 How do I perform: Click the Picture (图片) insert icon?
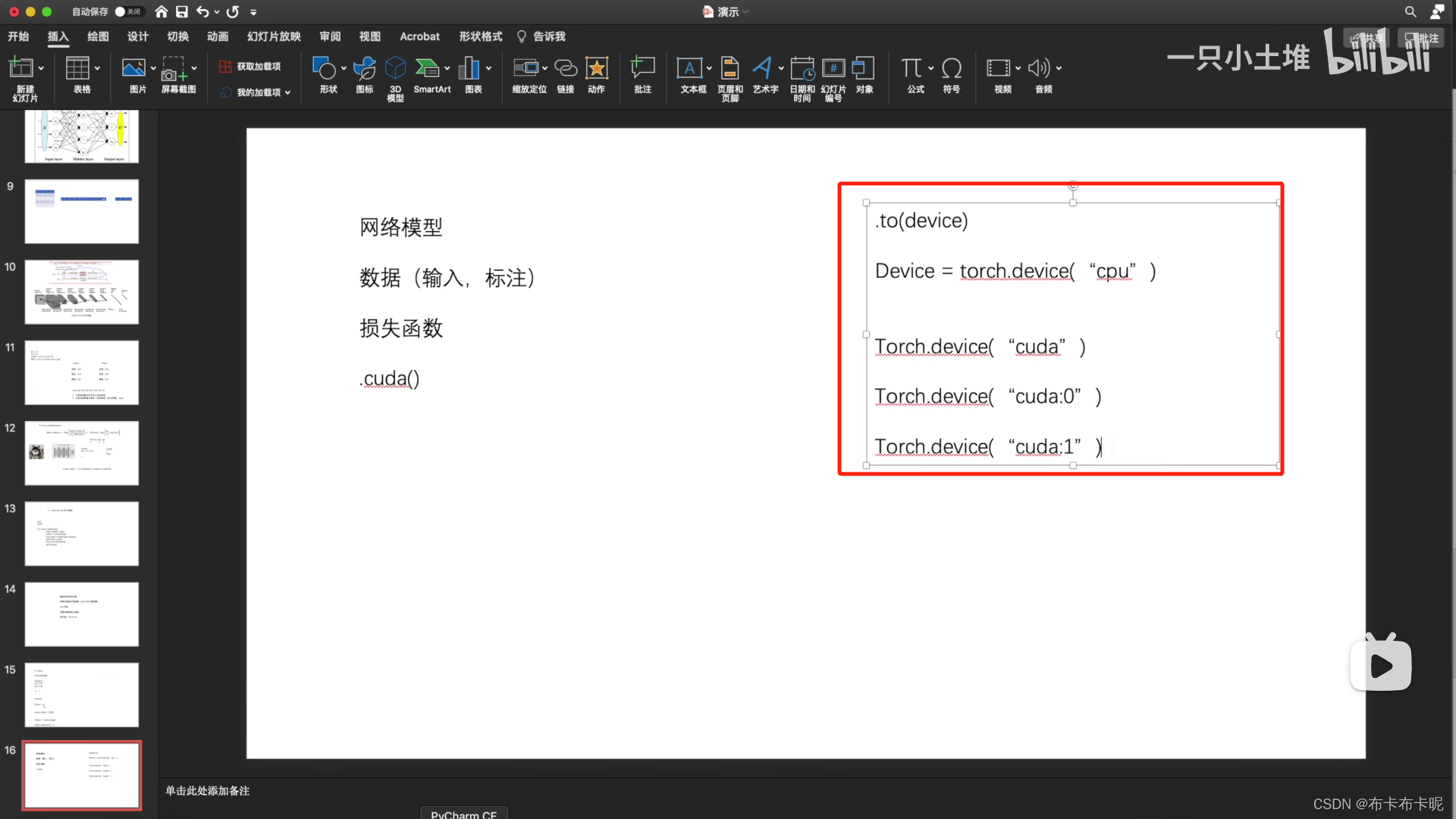(x=133, y=68)
